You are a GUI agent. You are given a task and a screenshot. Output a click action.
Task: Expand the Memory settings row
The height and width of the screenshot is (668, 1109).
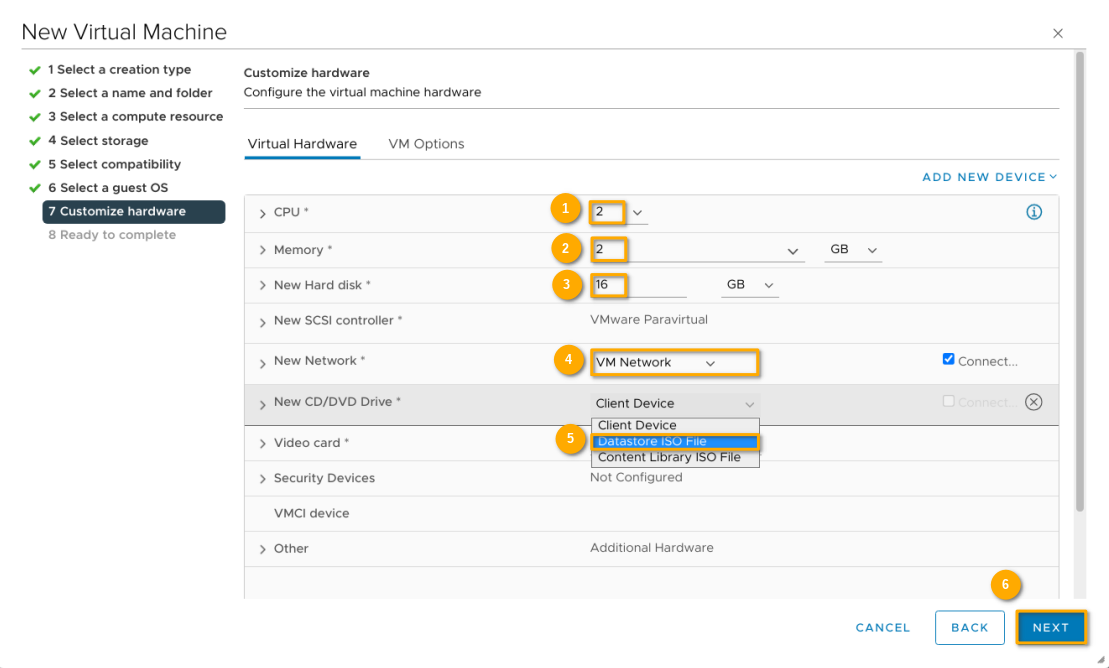pyautogui.click(x=263, y=250)
